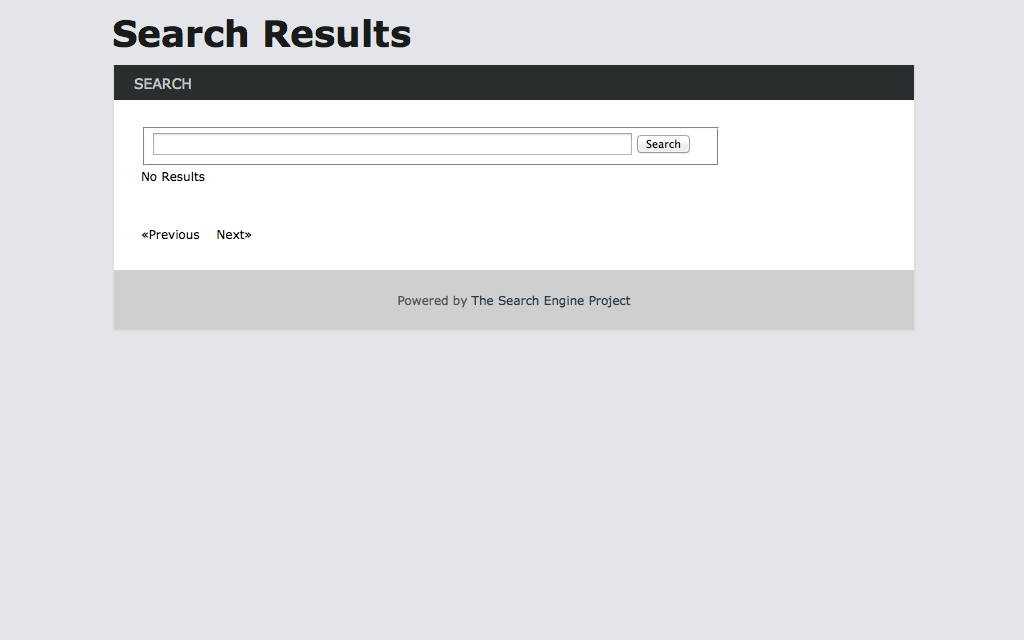Click the Next» pagination link
The width and height of the screenshot is (1024, 640).
[233, 234]
